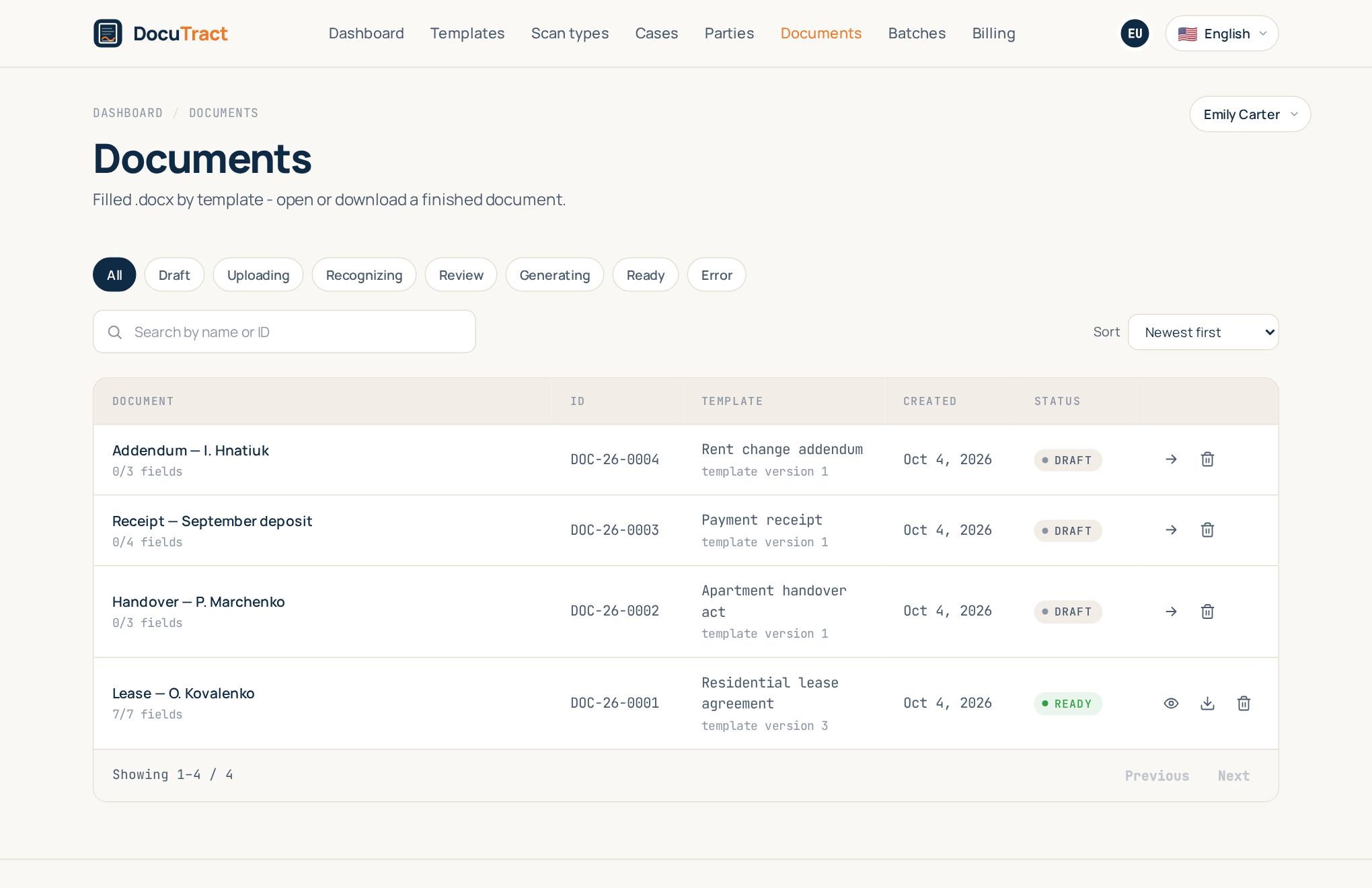Click the Previous pagination button

[x=1157, y=776]
